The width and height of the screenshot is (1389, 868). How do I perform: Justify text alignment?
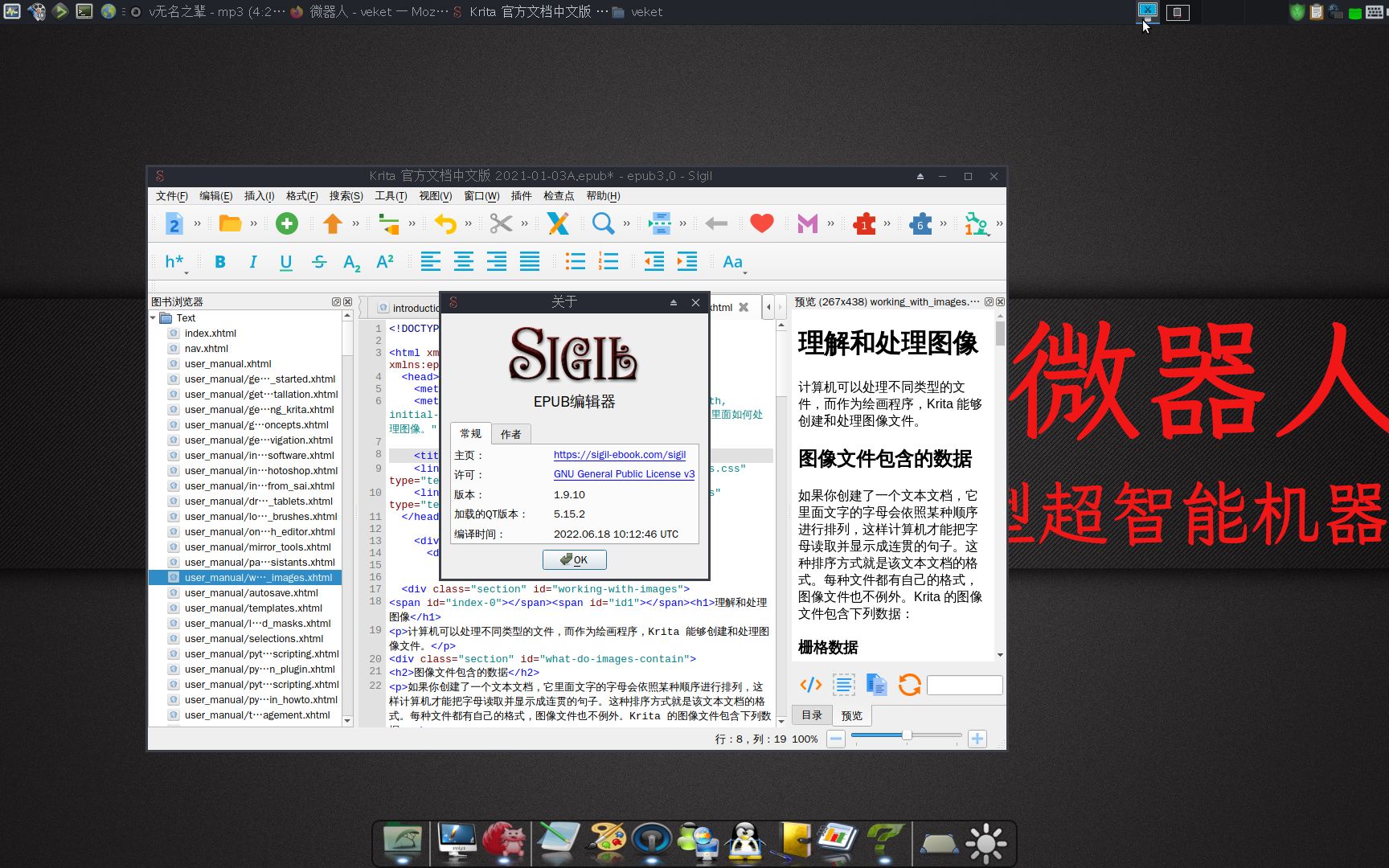coord(530,261)
